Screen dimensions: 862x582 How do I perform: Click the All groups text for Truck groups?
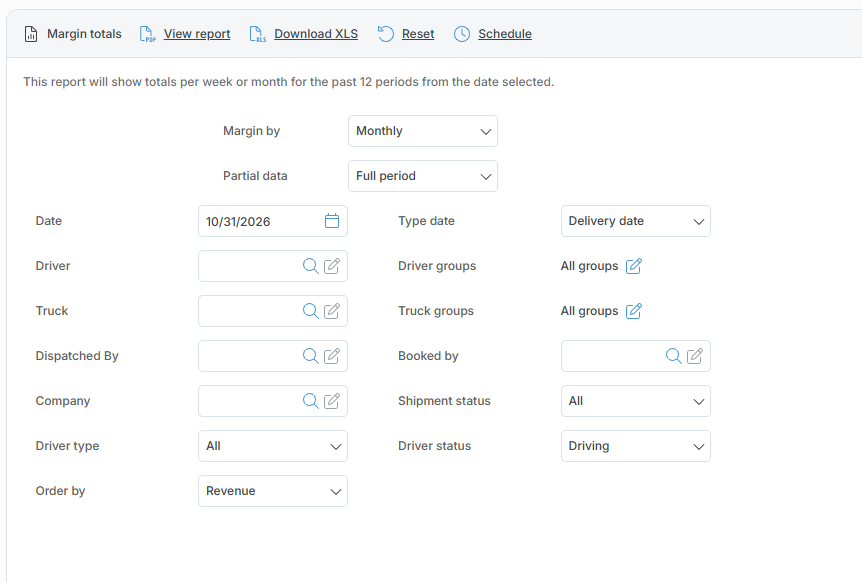589,311
